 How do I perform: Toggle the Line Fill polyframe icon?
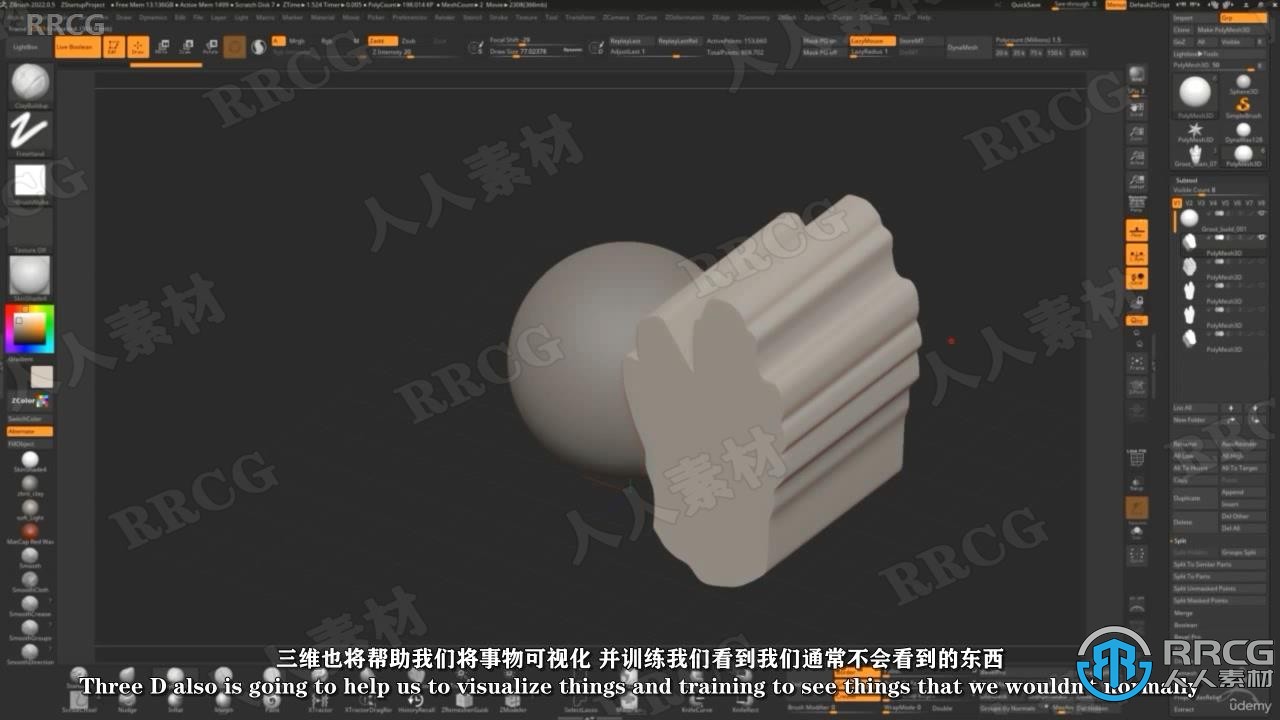pyautogui.click(x=1136, y=459)
